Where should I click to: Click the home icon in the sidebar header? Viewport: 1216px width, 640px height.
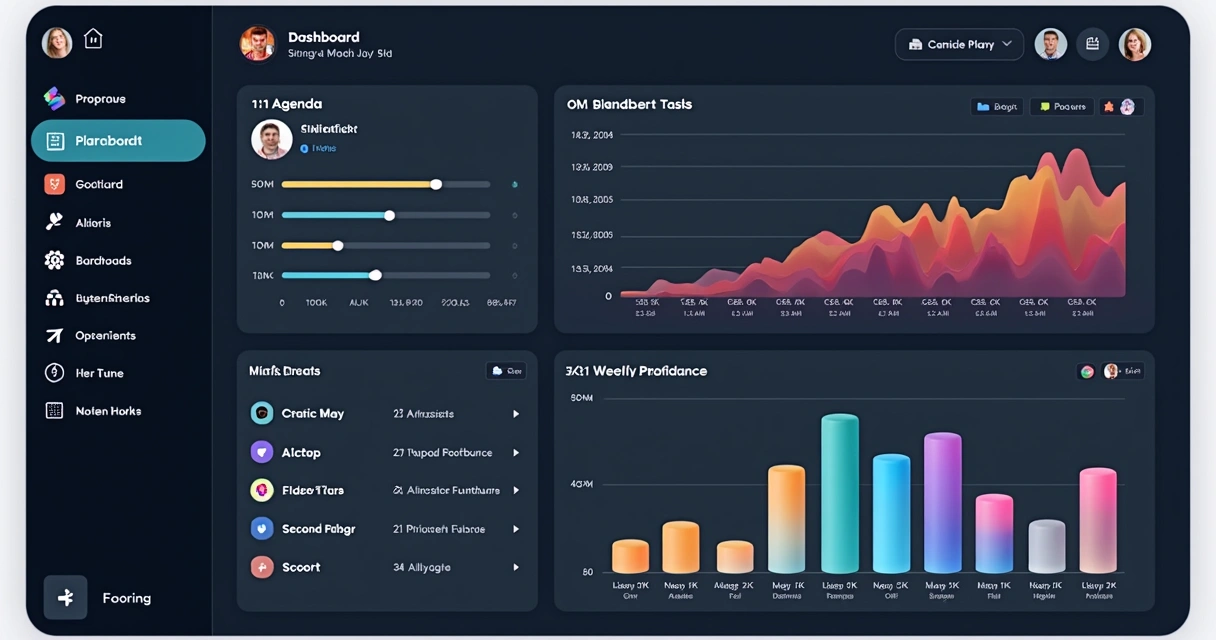click(x=93, y=39)
